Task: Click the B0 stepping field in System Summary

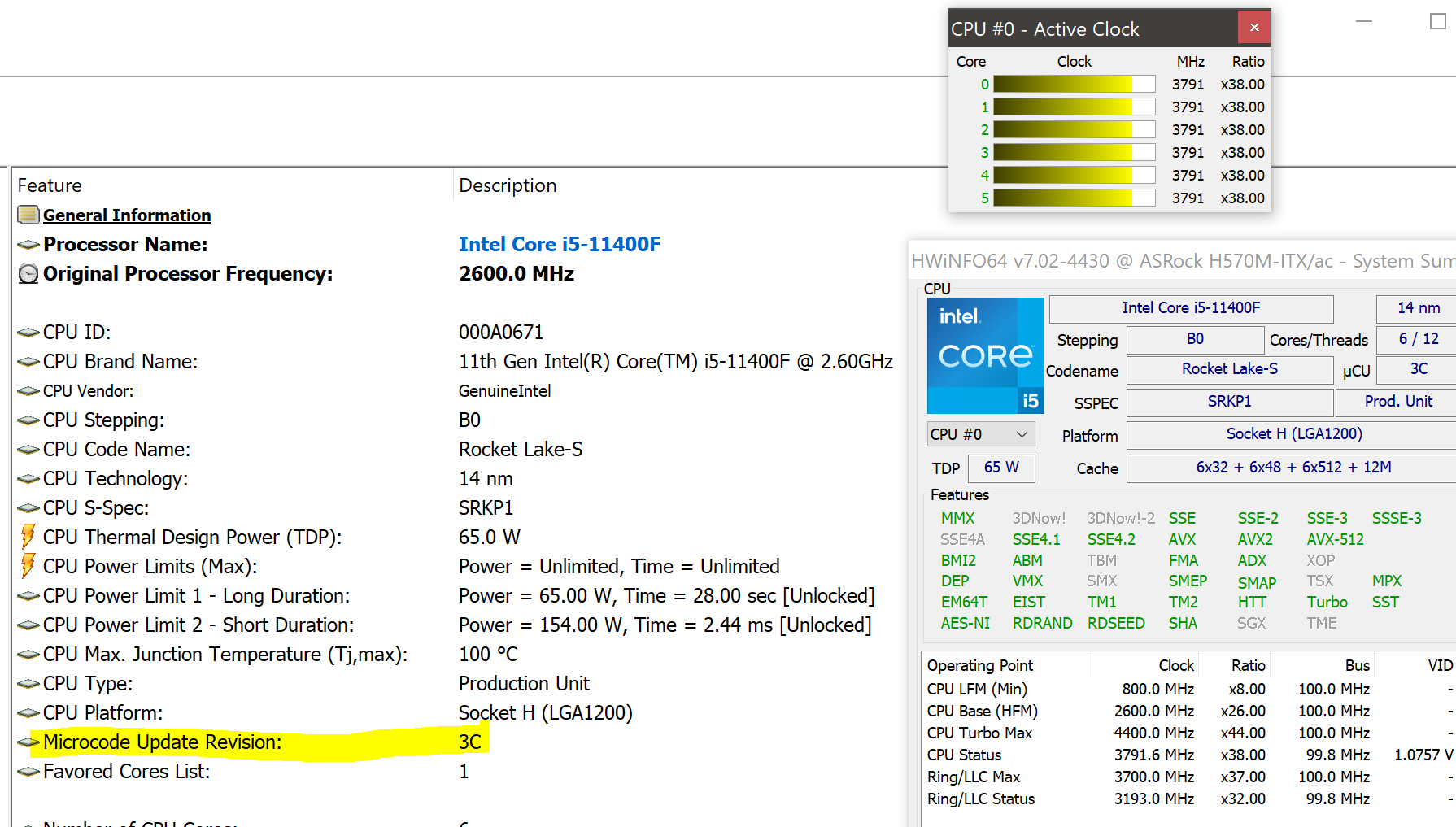Action: (x=1195, y=339)
